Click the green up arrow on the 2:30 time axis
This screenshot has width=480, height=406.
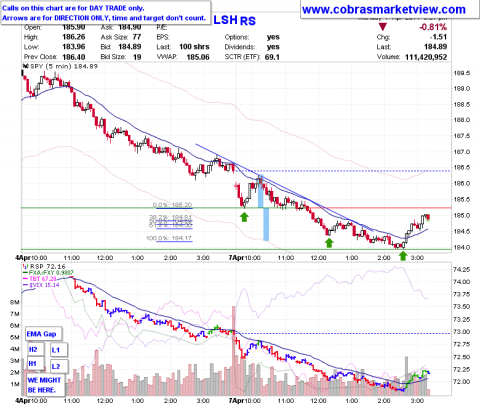coord(403,256)
